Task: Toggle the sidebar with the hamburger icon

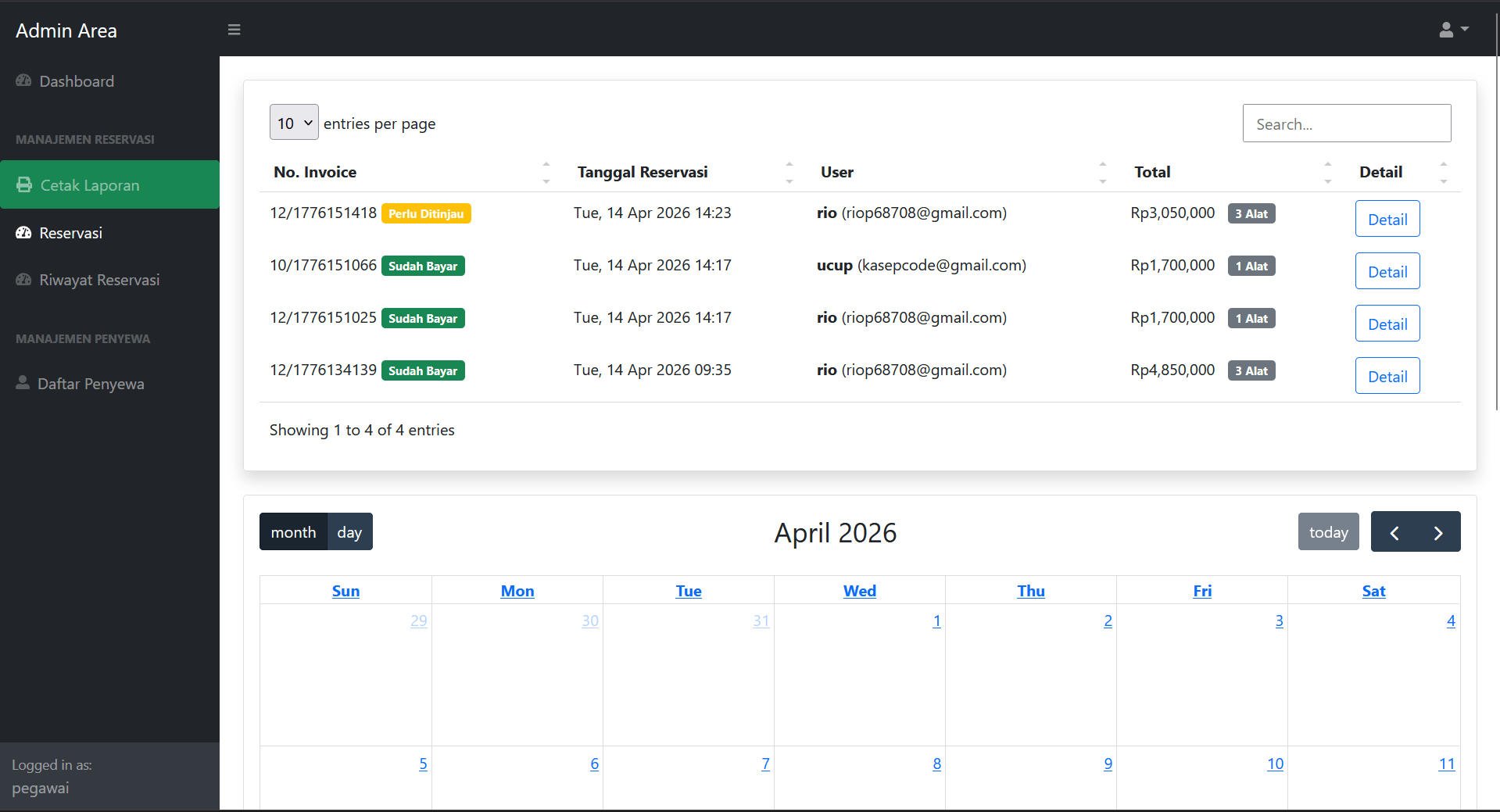Action: (234, 30)
